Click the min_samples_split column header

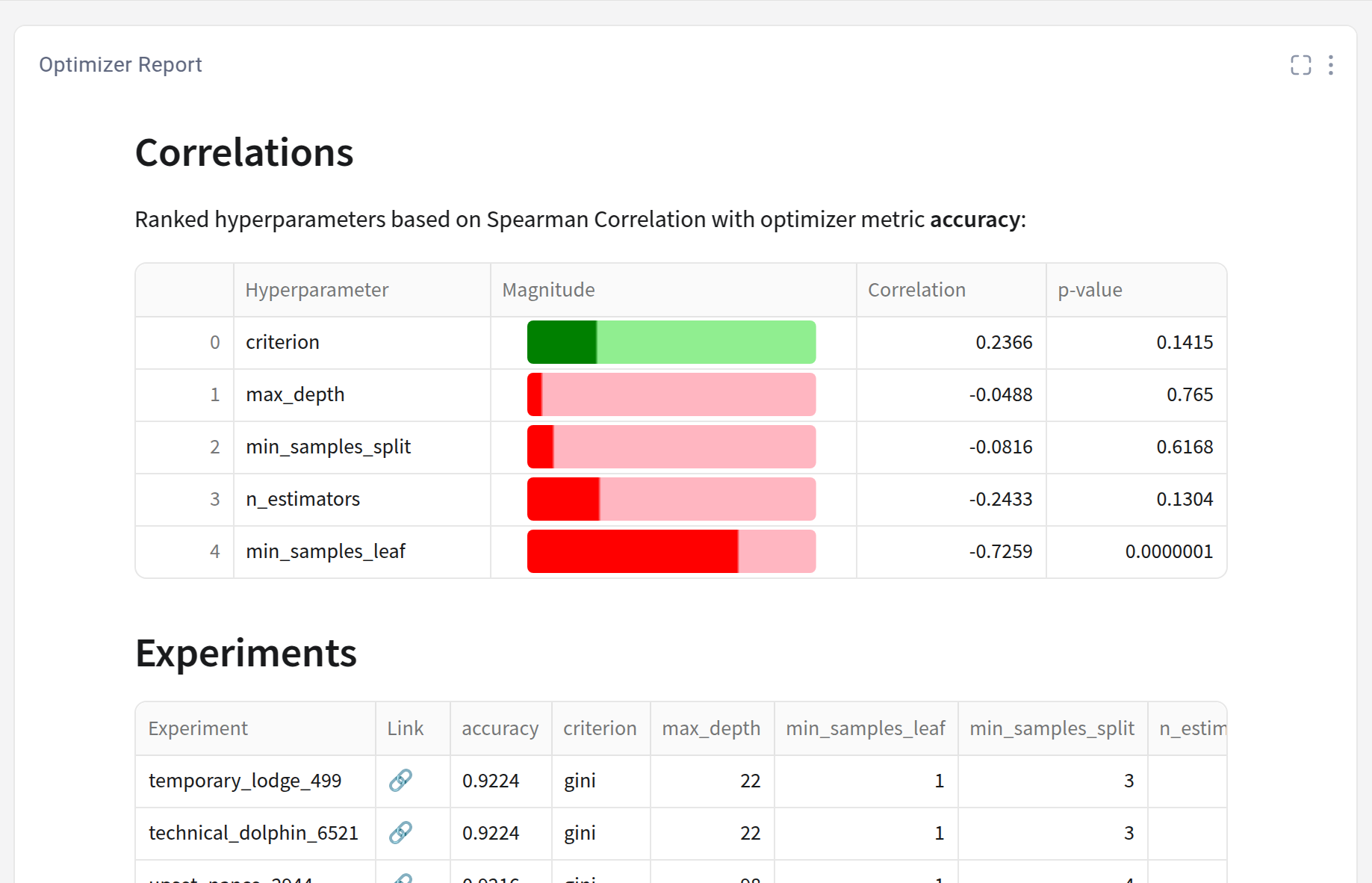1051,728
